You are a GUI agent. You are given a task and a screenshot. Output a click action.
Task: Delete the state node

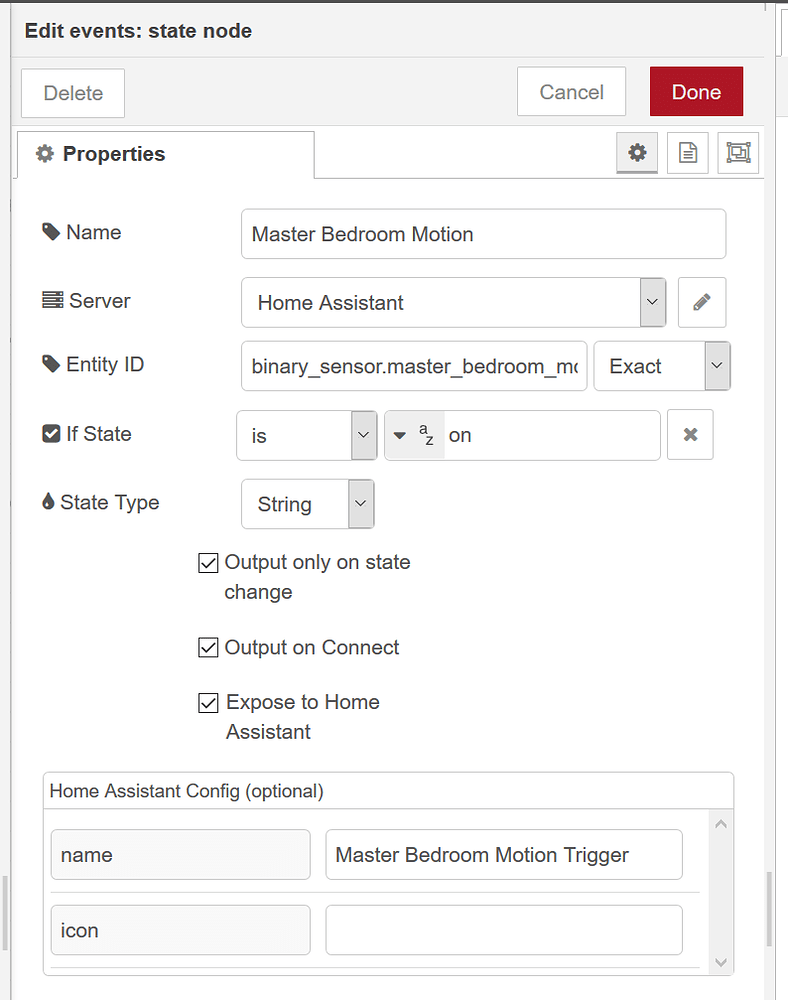click(72, 91)
